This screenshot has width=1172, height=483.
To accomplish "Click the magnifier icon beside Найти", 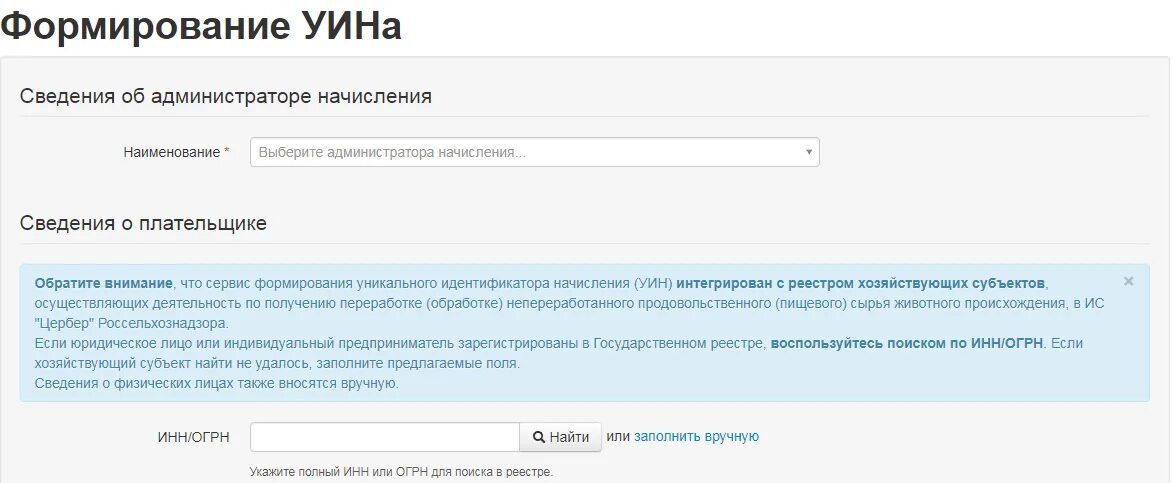I will pyautogui.click(x=538, y=437).
